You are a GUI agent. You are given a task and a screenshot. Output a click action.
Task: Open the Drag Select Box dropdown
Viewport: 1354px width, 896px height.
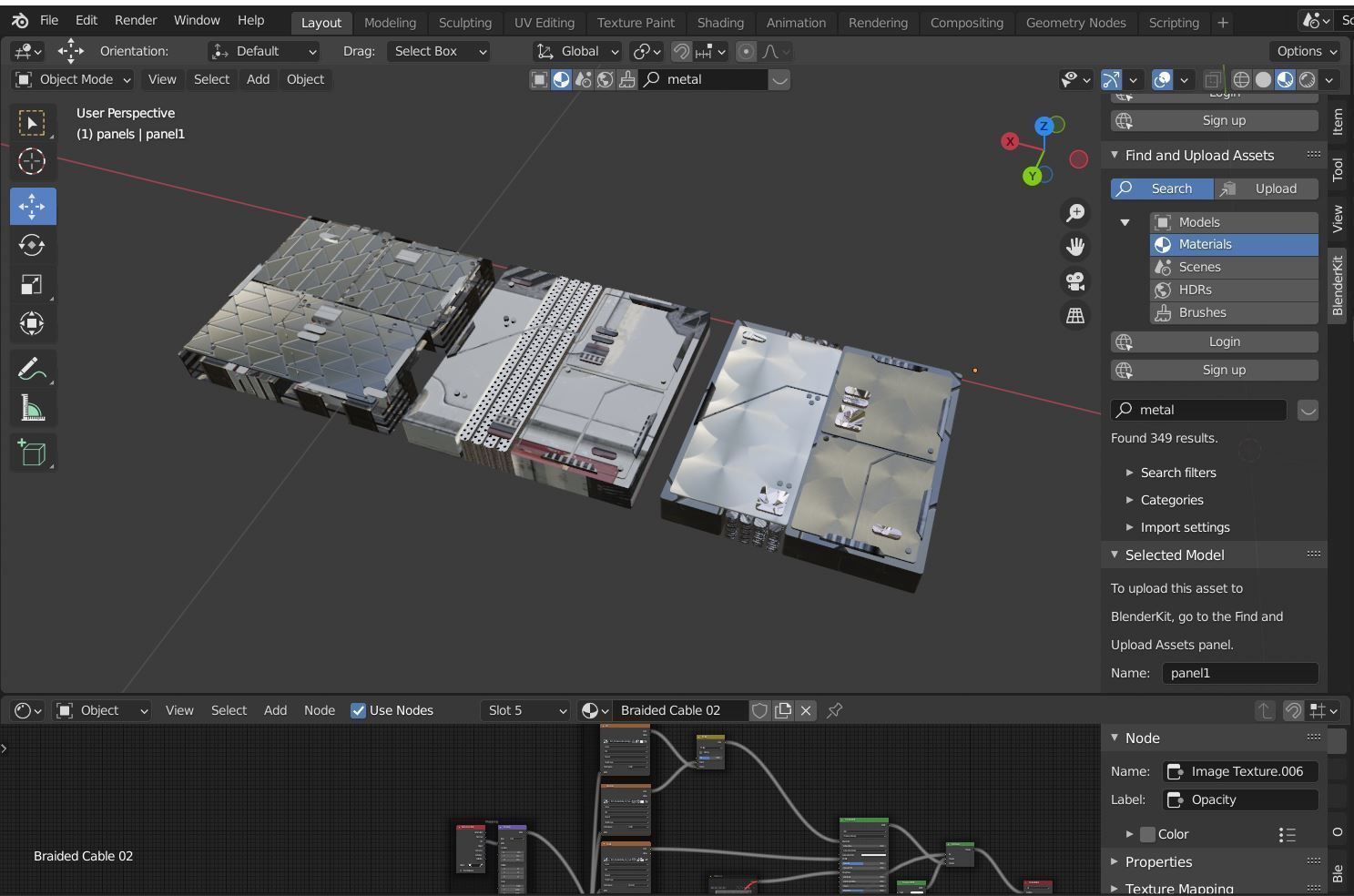click(x=439, y=52)
